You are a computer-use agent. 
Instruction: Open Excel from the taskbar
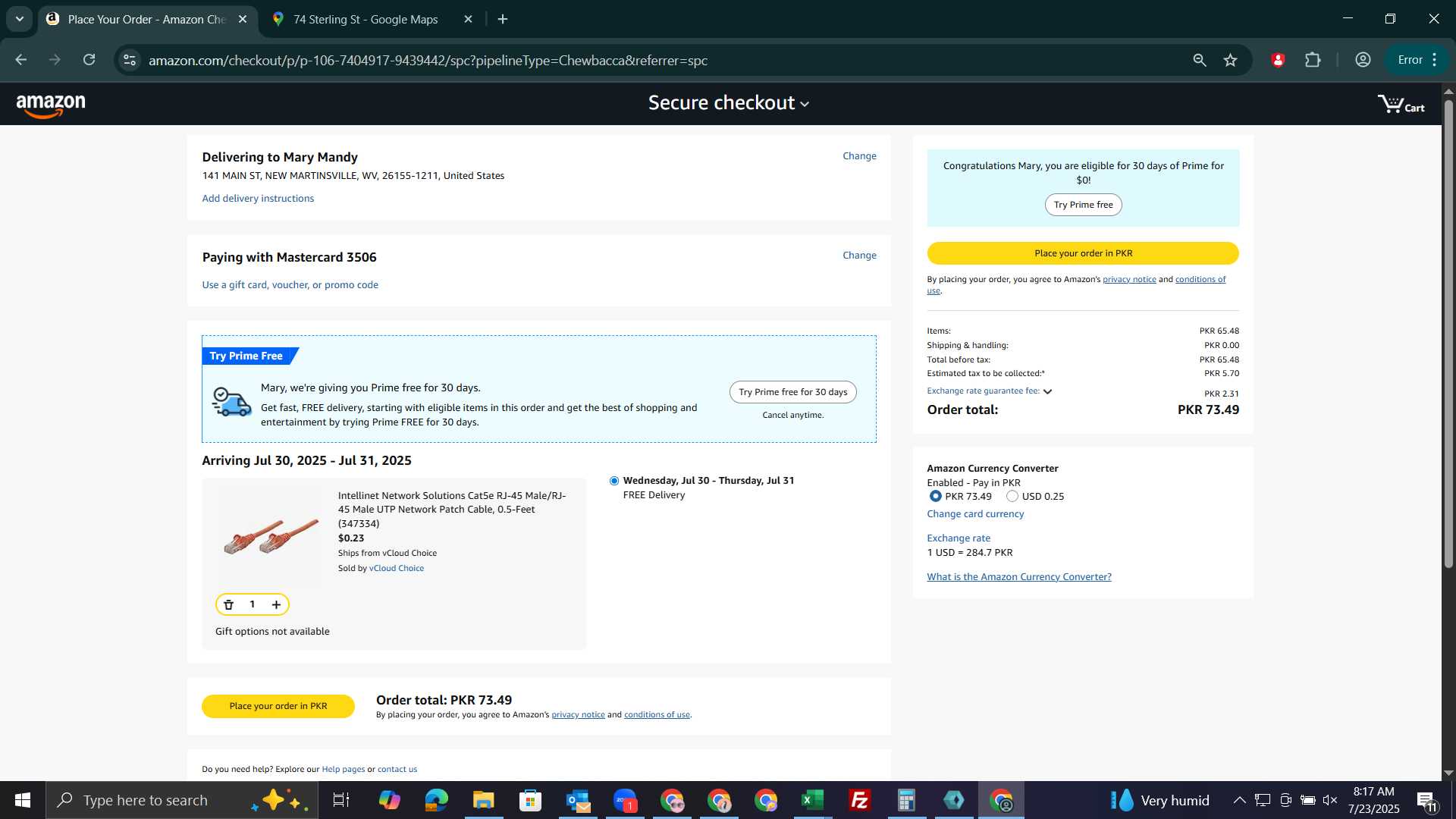tap(812, 800)
